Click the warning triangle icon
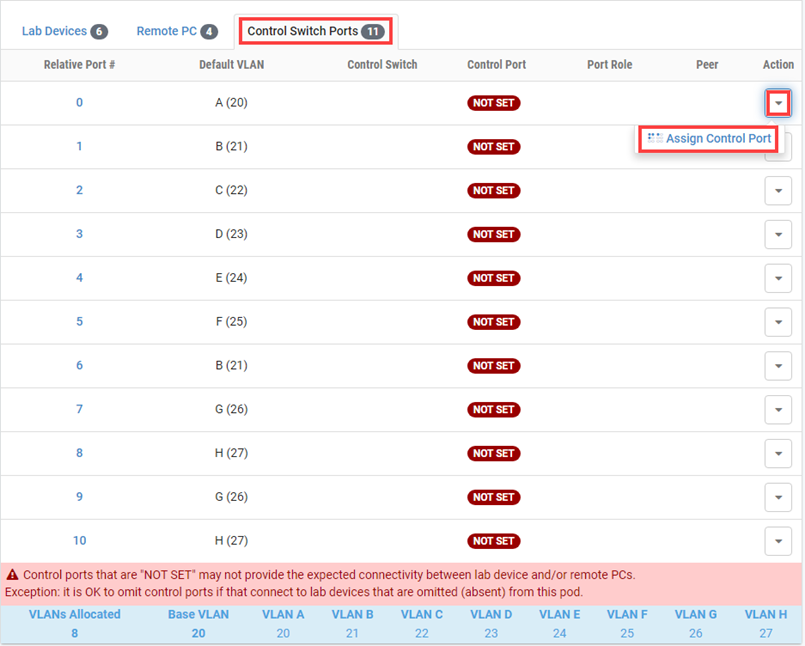This screenshot has height=646, width=805. (x=13, y=575)
